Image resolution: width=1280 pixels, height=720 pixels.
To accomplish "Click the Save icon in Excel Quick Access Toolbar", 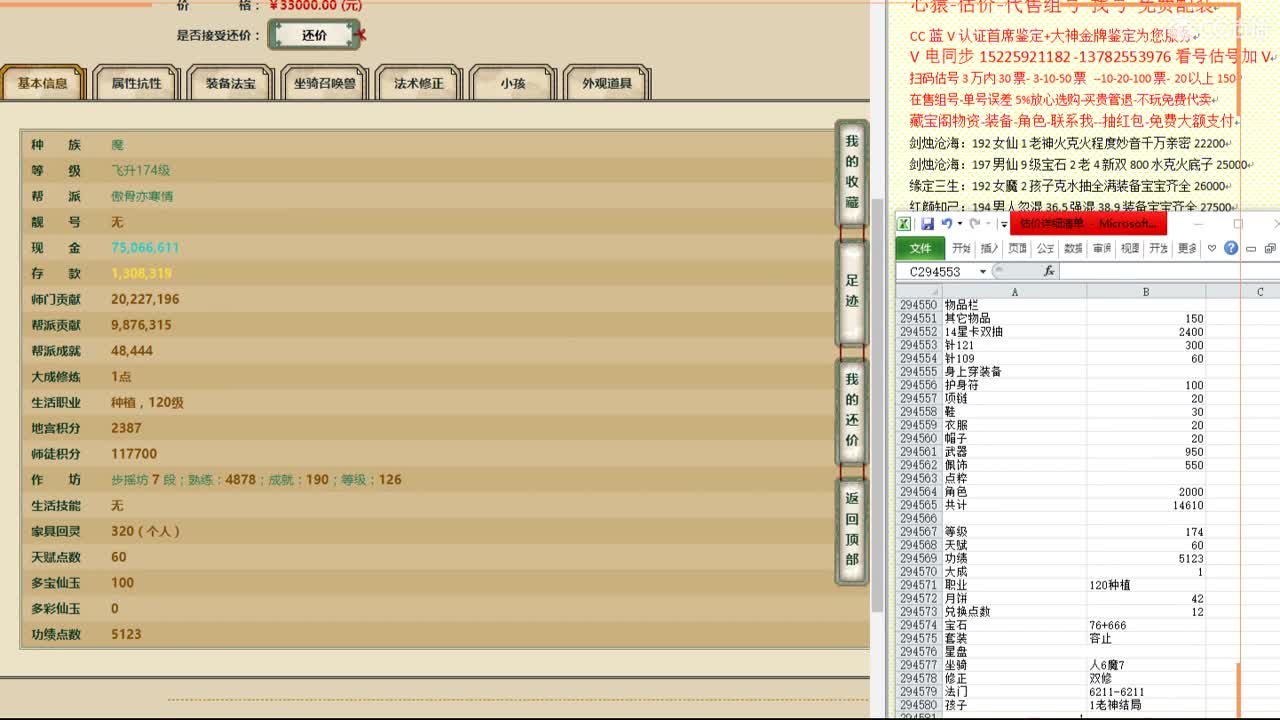I will tap(928, 222).
